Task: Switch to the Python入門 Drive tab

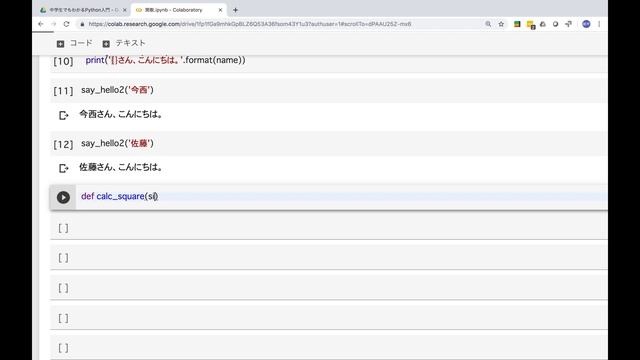Action: [83, 10]
